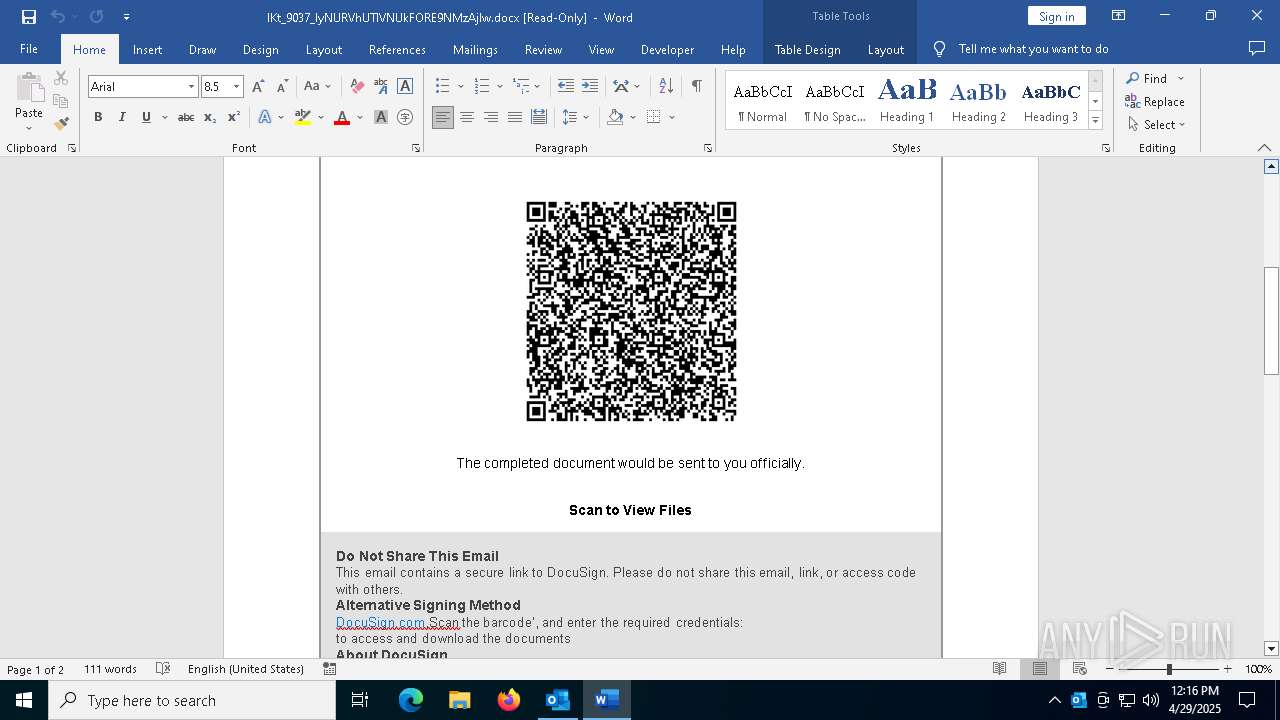Justify the paragraph text
1280x720 pixels.
[515, 117]
